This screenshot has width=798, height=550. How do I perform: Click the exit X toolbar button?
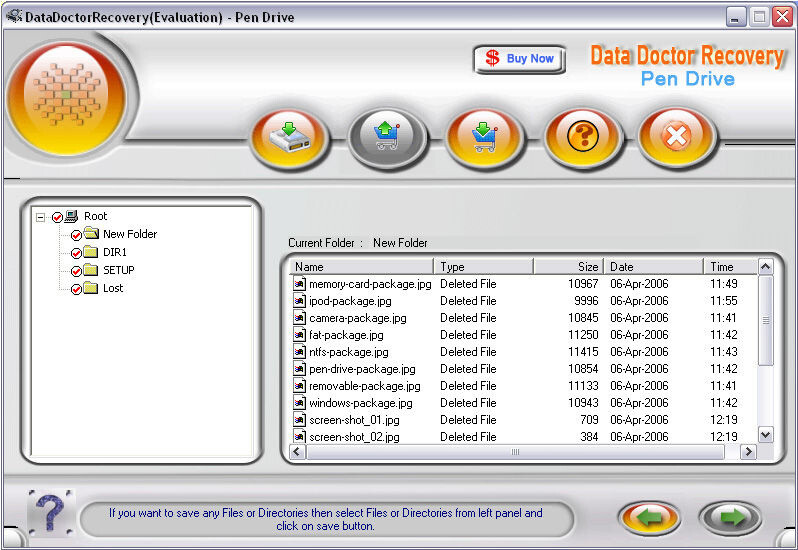677,136
